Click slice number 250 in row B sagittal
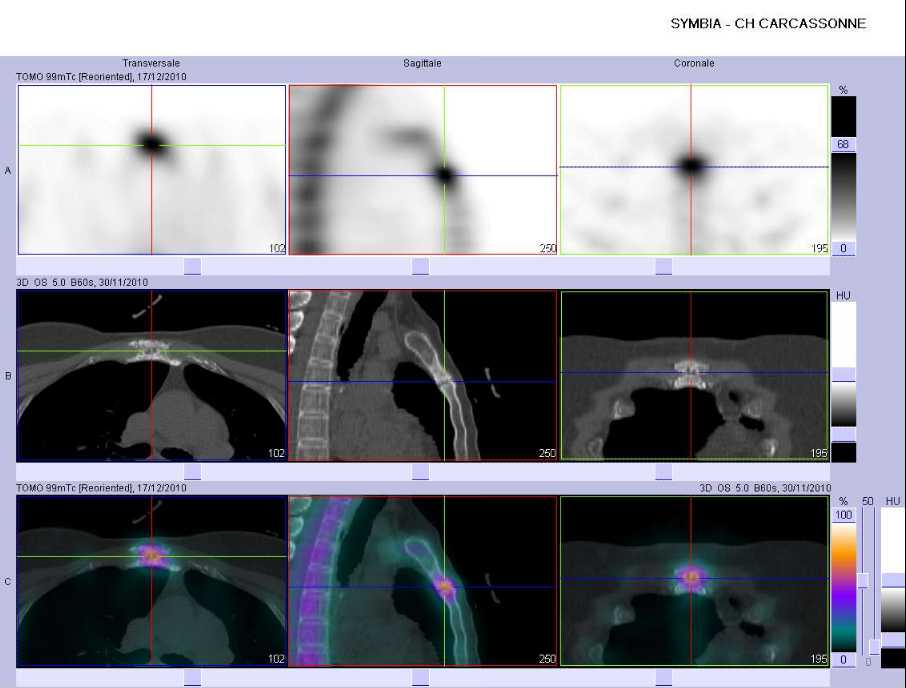906x688 pixels. coord(547,453)
